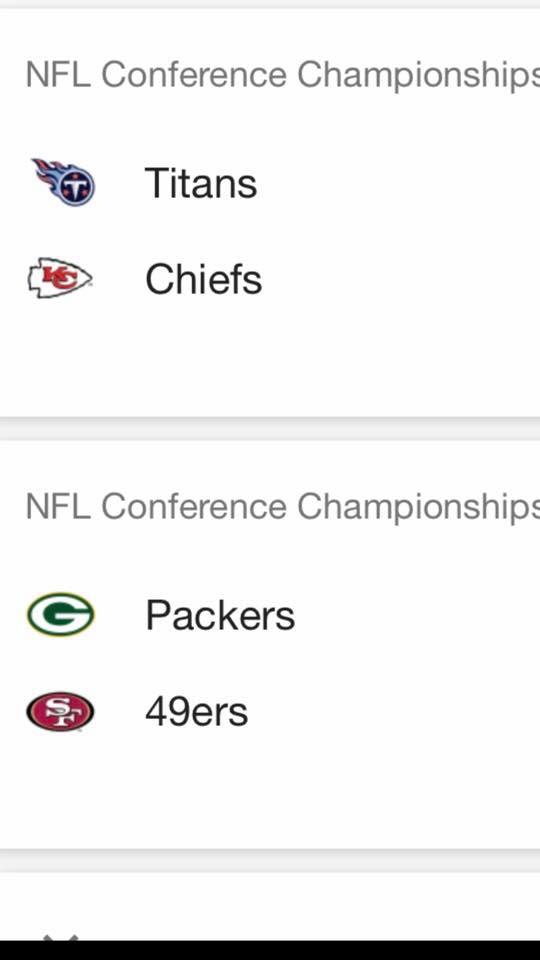Tap the Kansas City Chiefs arrowhead logo
This screenshot has height=960, width=540.
(x=60, y=279)
